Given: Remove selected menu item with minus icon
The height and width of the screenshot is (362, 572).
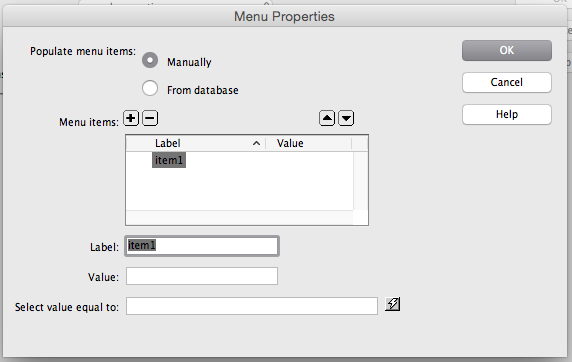Looking at the screenshot, I should tap(150, 118).
